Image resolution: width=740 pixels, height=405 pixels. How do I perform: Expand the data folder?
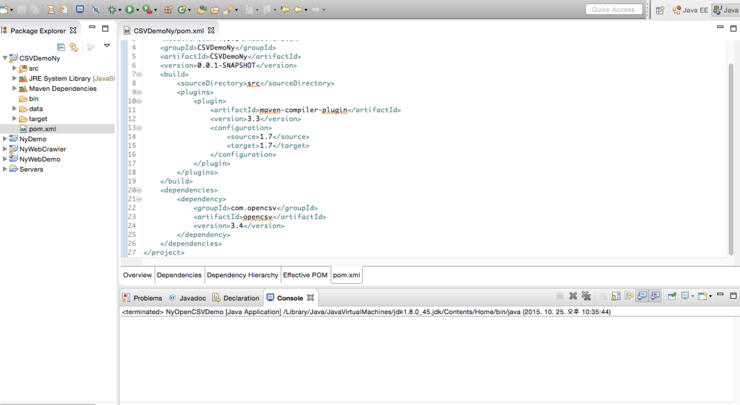coord(14,109)
